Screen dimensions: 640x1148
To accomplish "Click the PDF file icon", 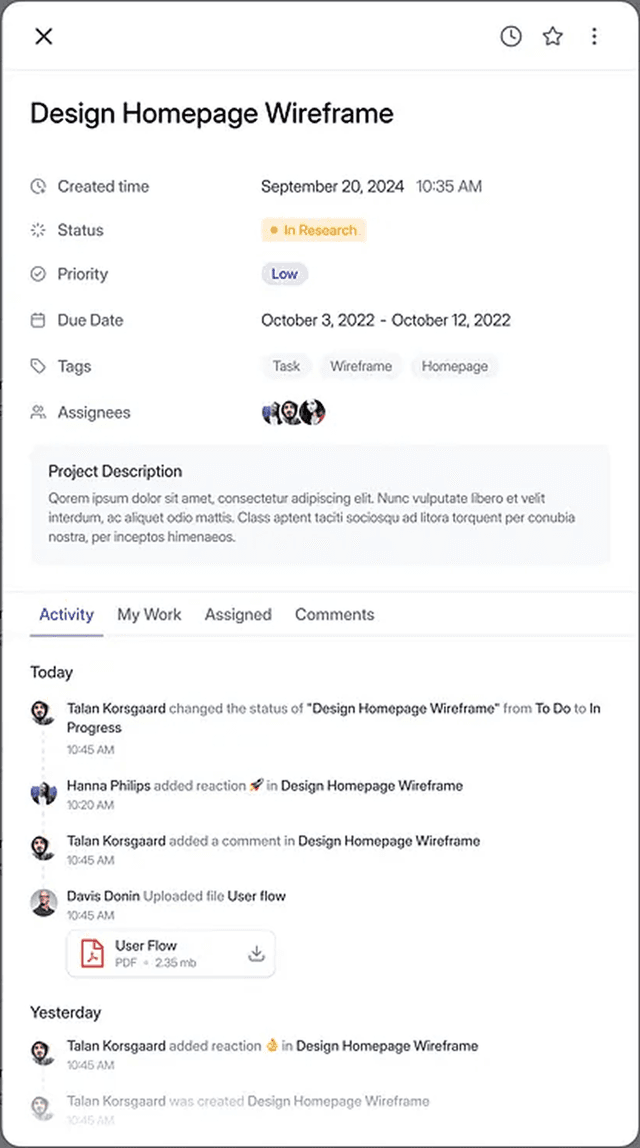I will (x=93, y=954).
